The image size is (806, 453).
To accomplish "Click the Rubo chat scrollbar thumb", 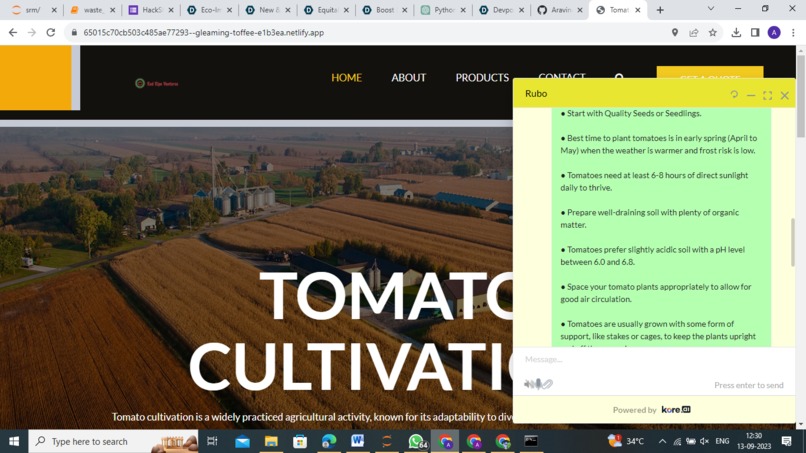I will pos(793,242).
